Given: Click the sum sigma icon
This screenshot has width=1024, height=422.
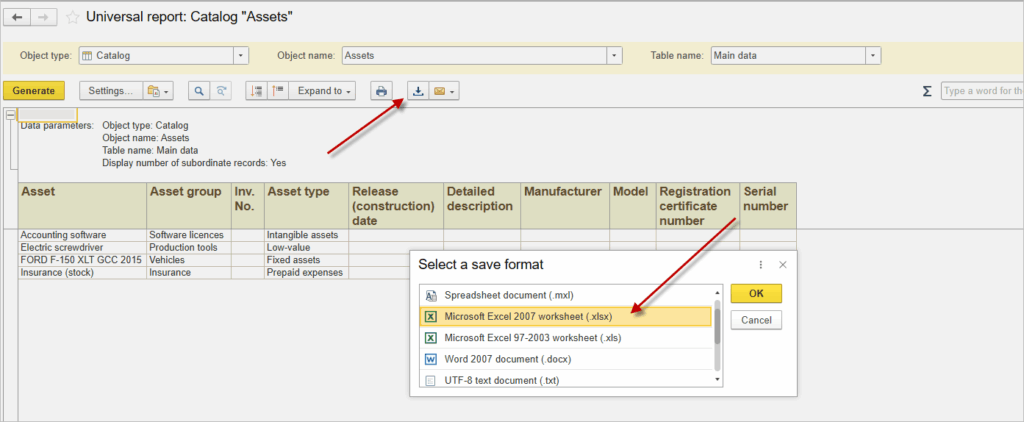Looking at the screenshot, I should click(927, 91).
